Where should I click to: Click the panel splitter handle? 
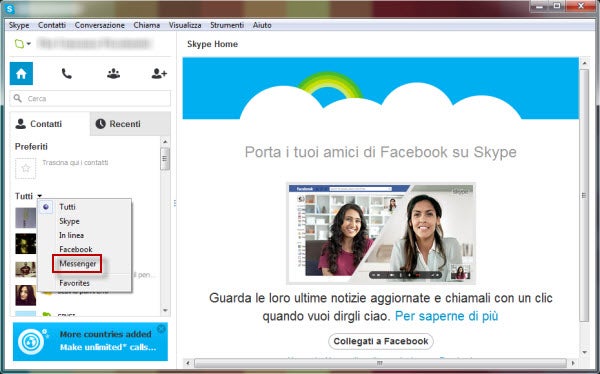(x=175, y=203)
